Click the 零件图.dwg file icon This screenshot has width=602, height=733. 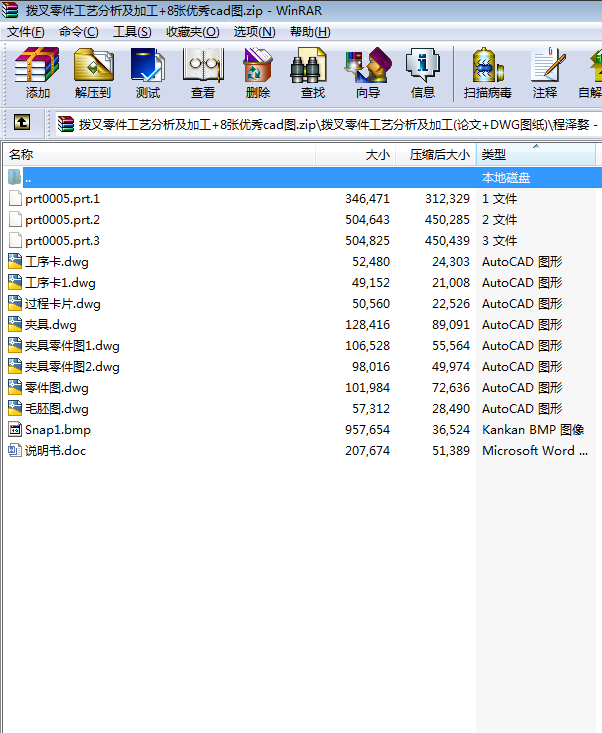click(15, 387)
